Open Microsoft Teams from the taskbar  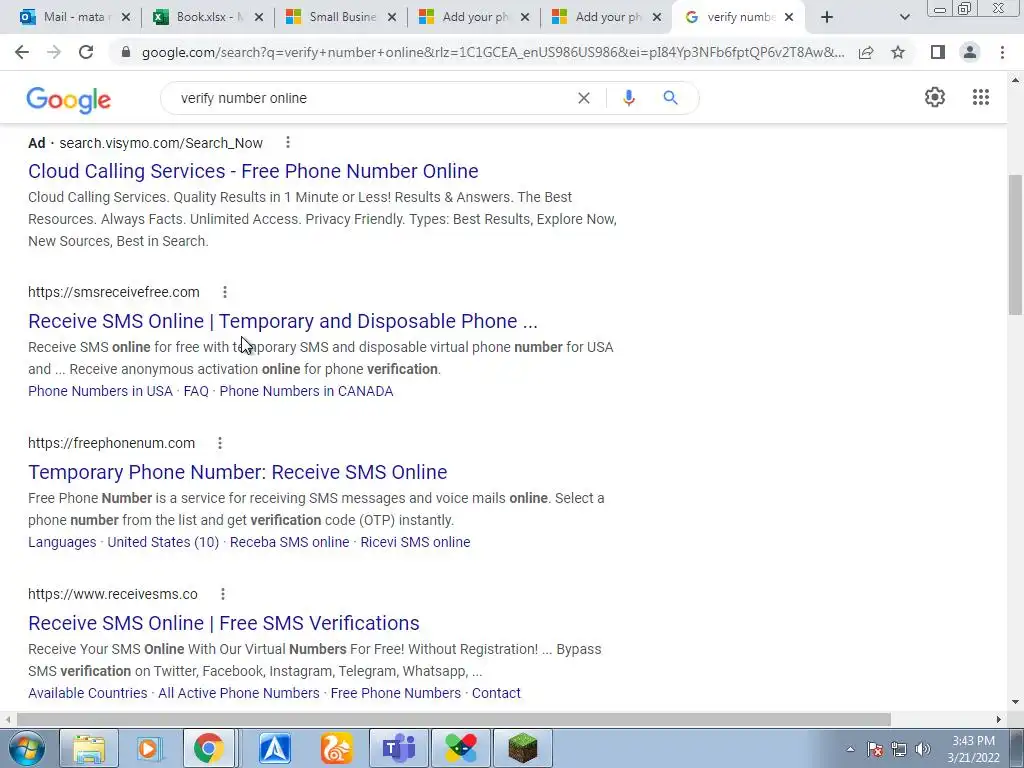point(398,748)
